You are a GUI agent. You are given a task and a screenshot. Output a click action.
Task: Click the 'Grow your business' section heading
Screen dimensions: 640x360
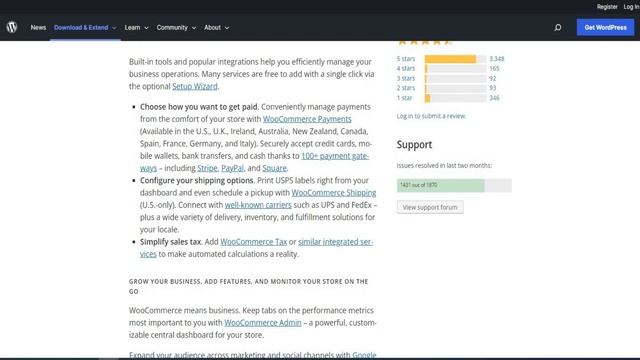click(x=249, y=286)
